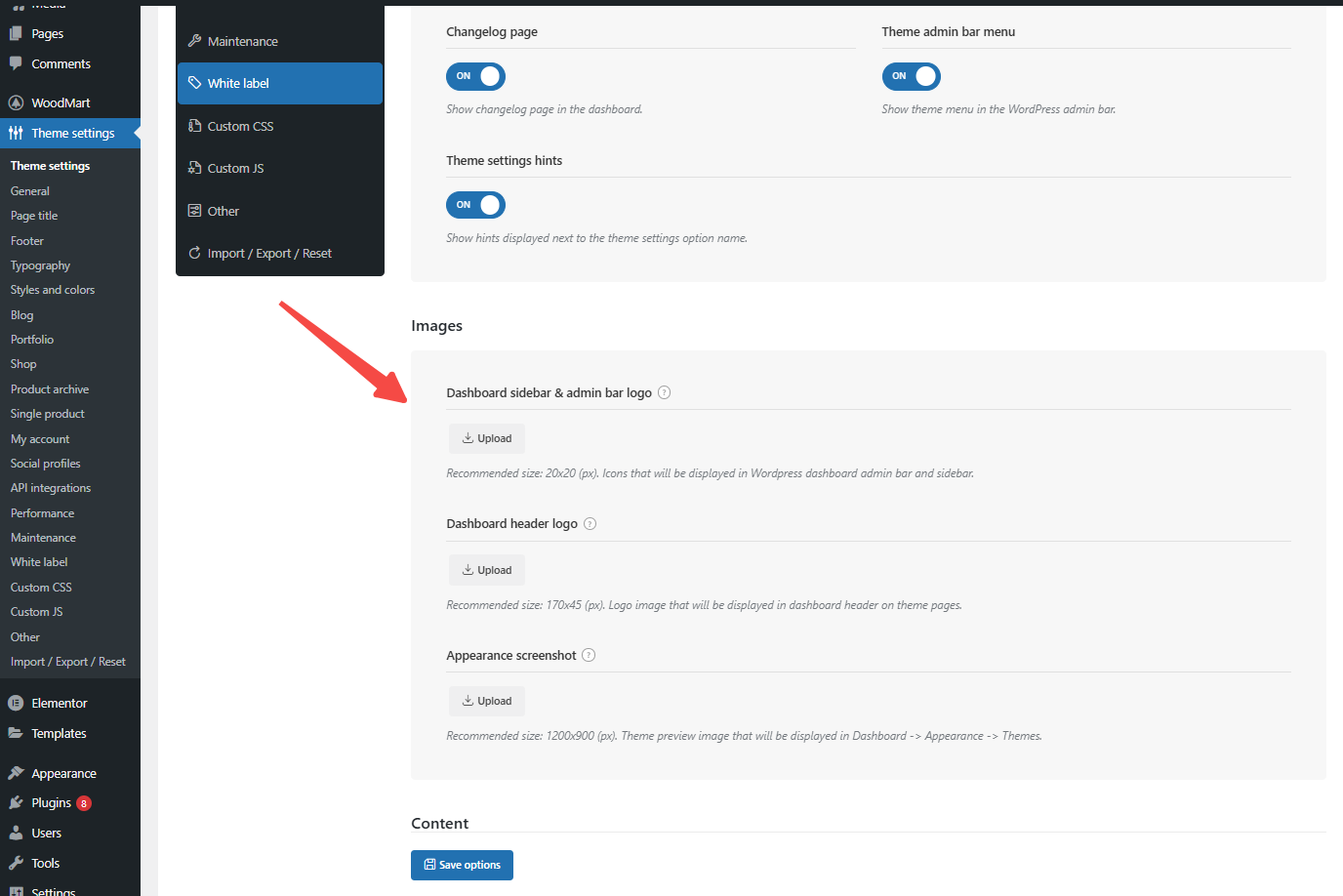Open the Custom CSS settings tab
Image resolution: width=1343 pixels, height=896 pixels.
pos(240,126)
